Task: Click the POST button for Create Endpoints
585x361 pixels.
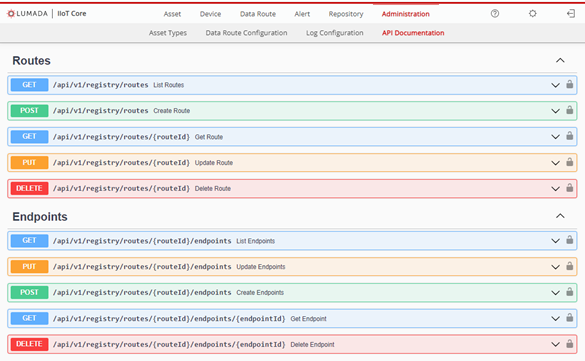Action: click(29, 292)
